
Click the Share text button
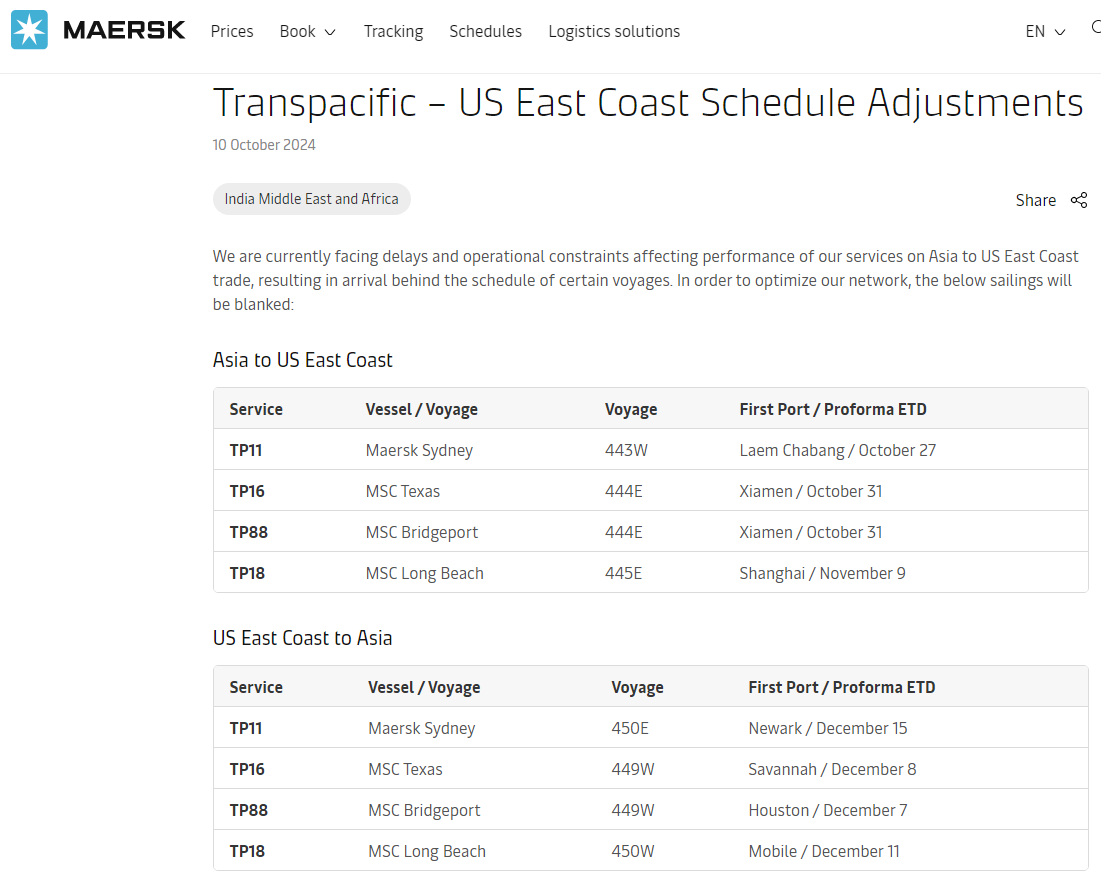pos(1035,200)
